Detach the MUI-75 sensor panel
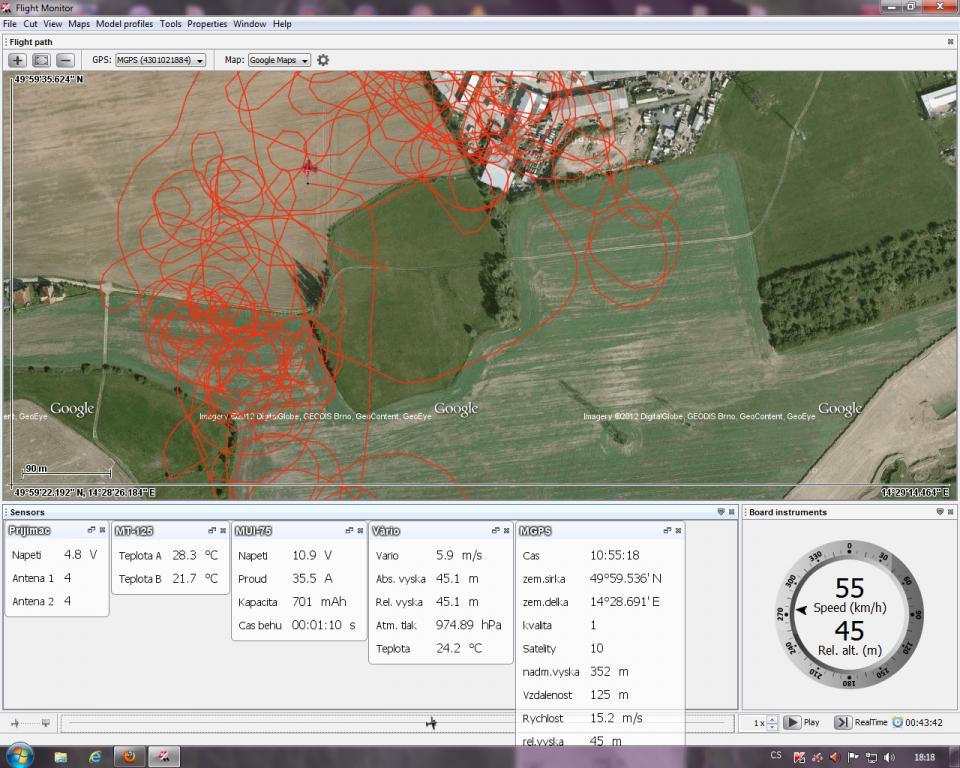Screen dimensions: 960x768 349,530
